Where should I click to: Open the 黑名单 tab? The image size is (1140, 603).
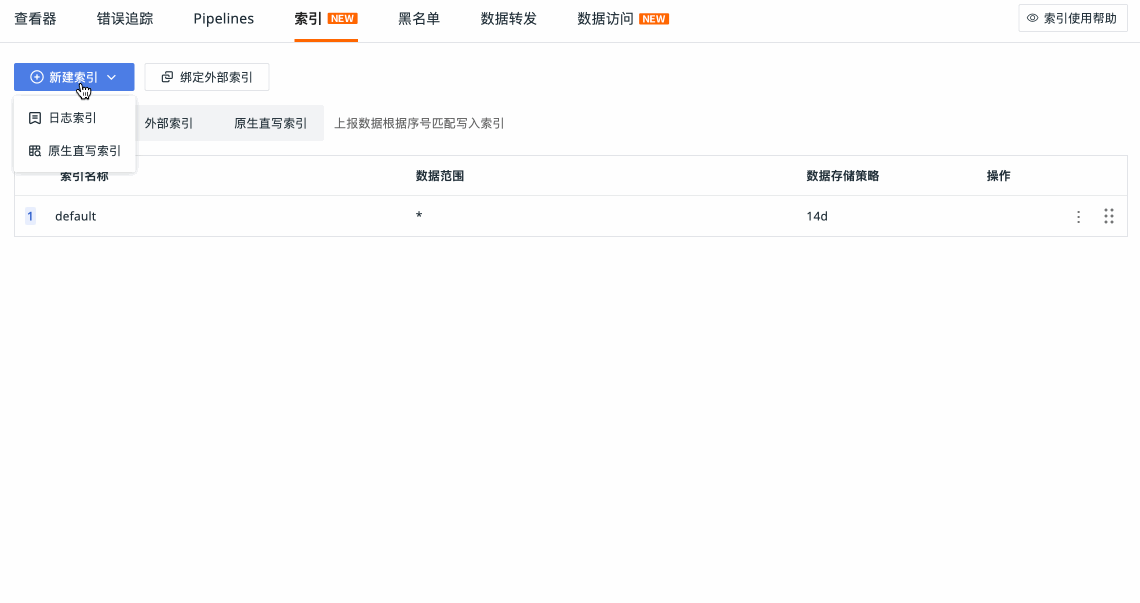pos(419,18)
